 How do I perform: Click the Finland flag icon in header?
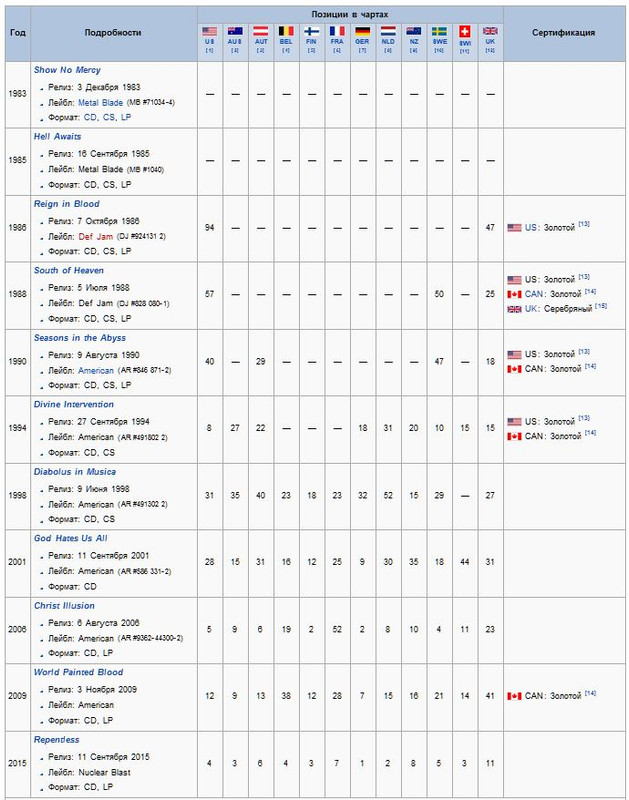pyautogui.click(x=312, y=31)
